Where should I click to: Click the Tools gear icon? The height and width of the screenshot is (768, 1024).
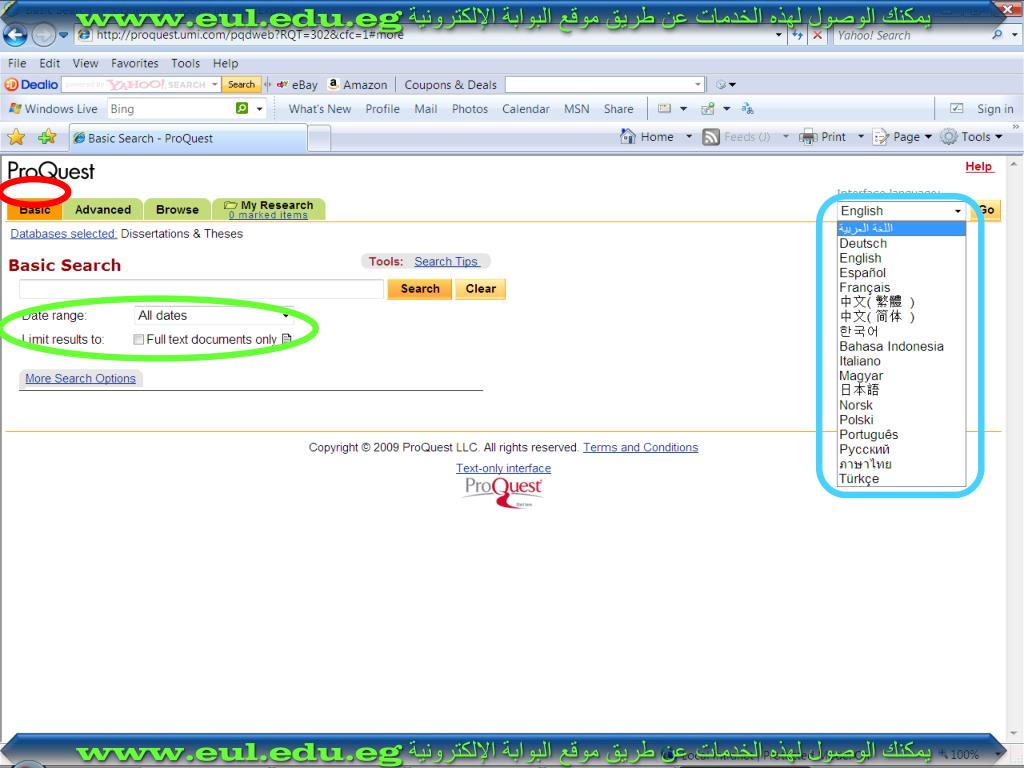tap(949, 137)
